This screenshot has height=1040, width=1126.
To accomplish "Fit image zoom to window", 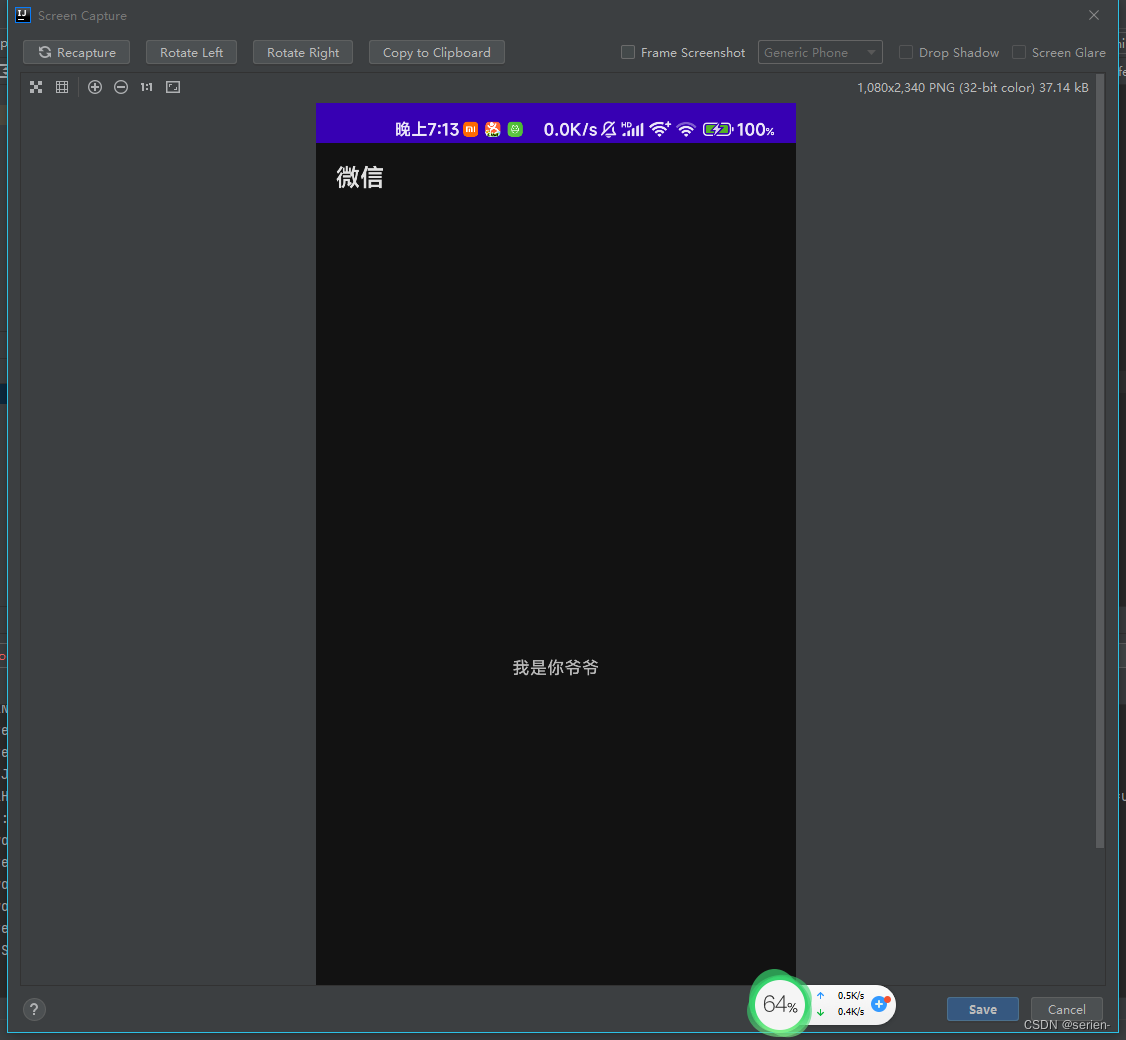I will click(173, 87).
